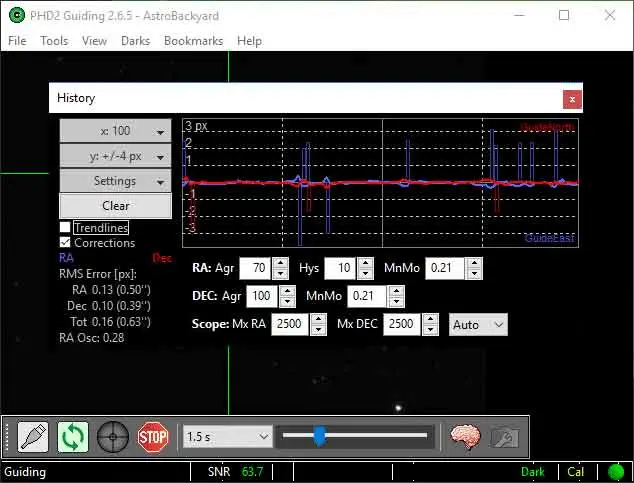Click the DEC MnMo input field
Viewport: 634px width, 483px height.
coord(367,296)
